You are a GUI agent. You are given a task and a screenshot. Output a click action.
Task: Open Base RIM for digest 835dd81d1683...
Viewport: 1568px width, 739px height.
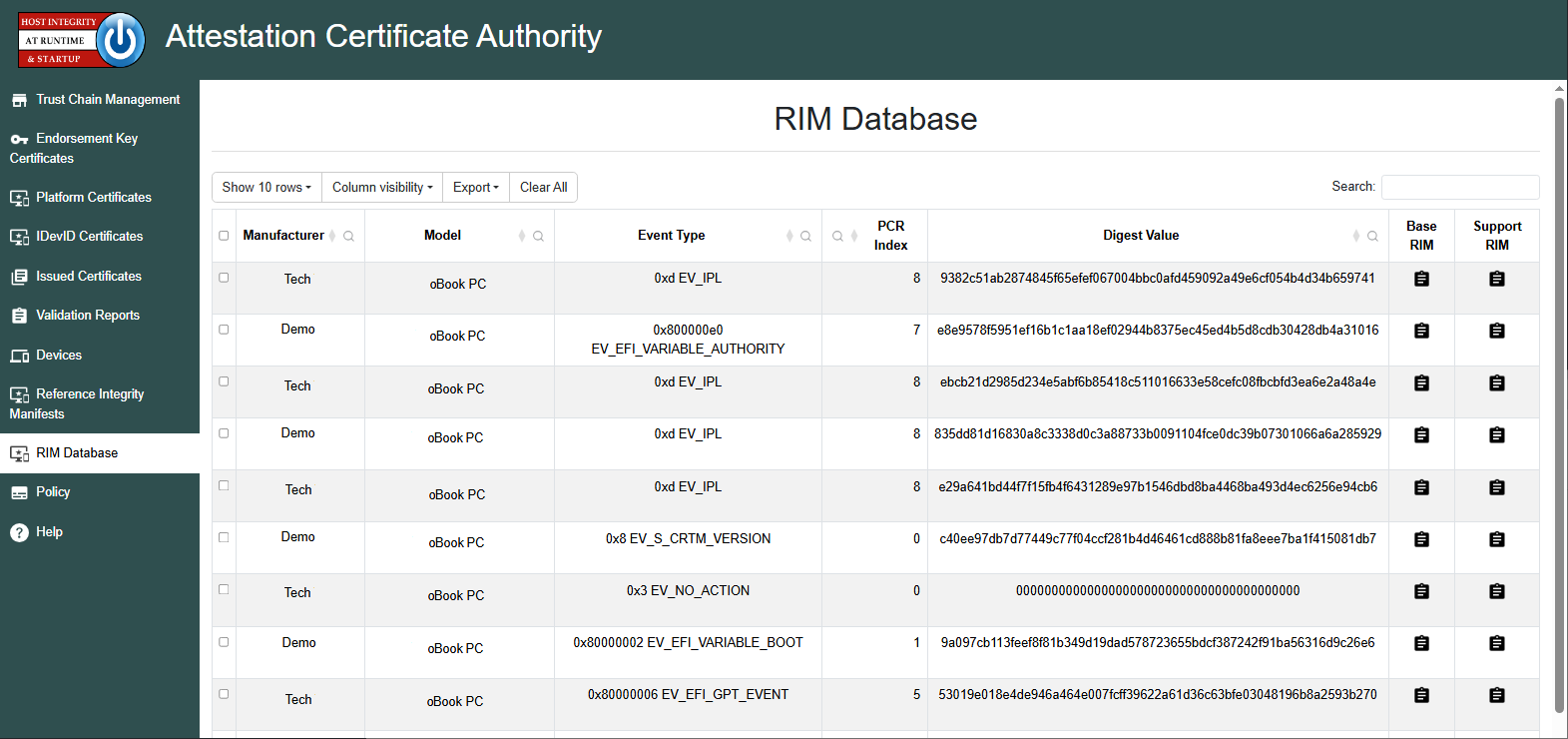coord(1421,434)
